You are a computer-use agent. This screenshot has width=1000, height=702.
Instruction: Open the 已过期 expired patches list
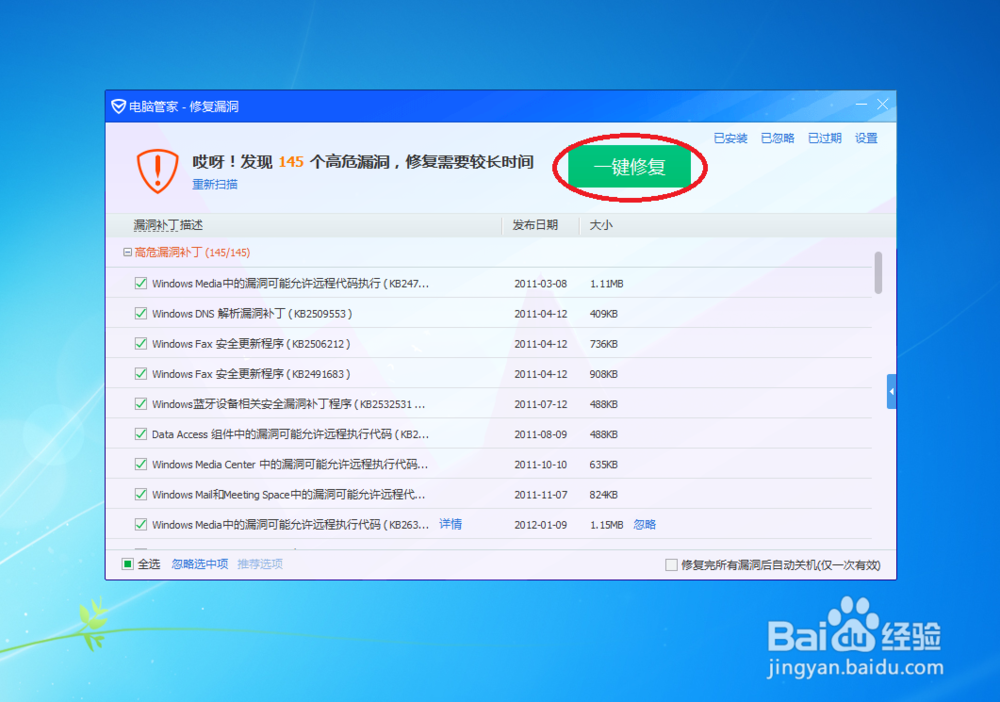click(x=825, y=138)
